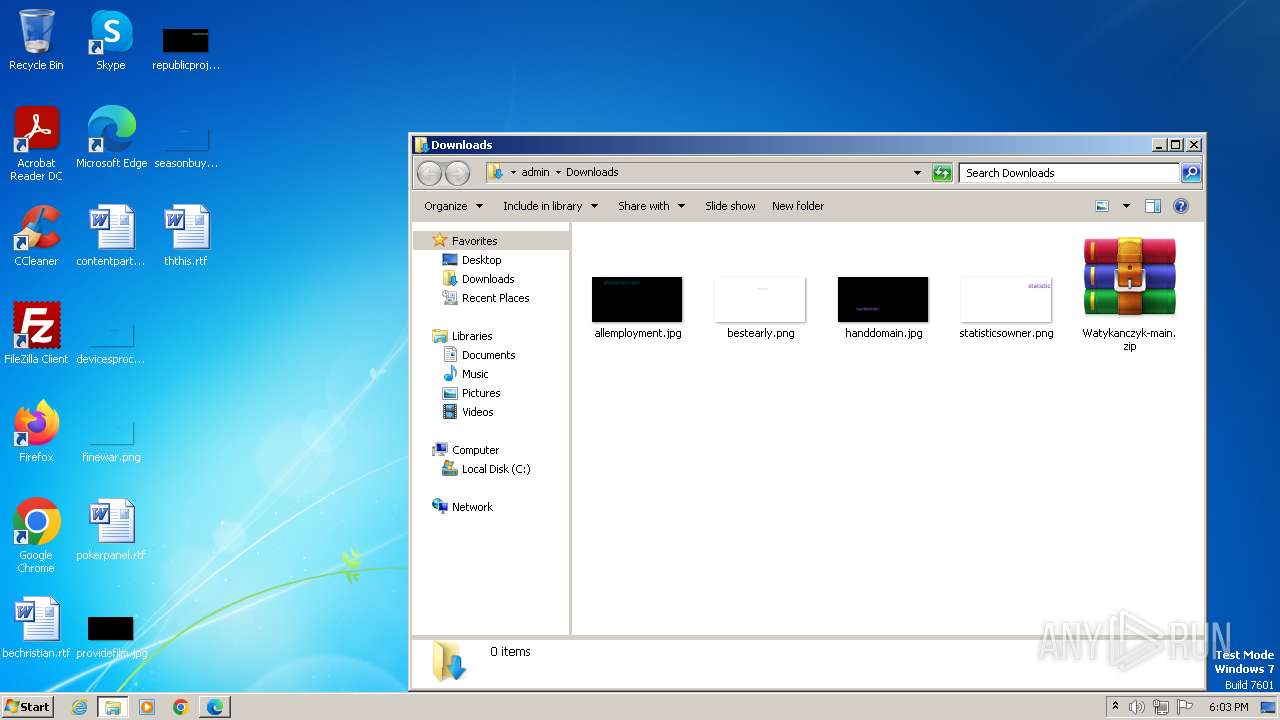Open address bar history dropdown
This screenshot has width=1280, height=720.
[917, 173]
